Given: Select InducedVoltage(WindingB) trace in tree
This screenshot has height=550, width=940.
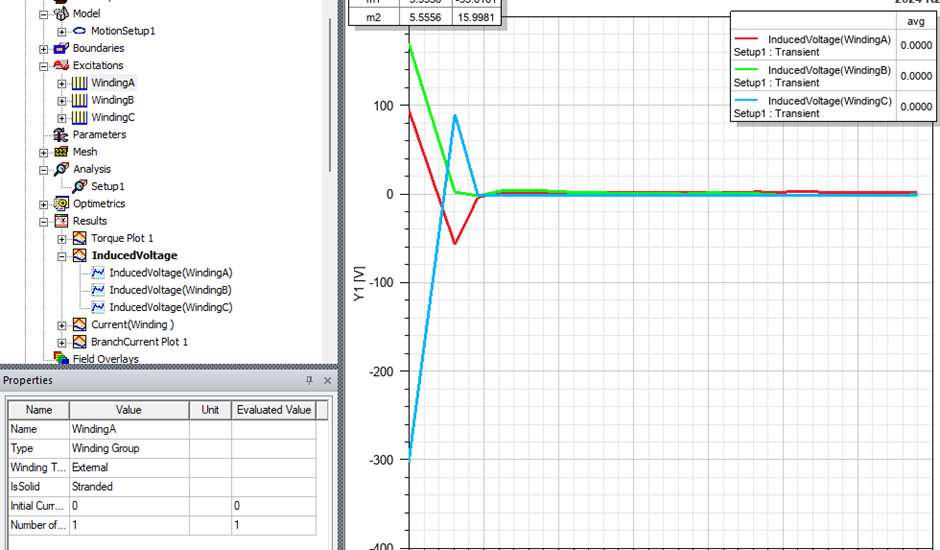Looking at the screenshot, I should point(170,290).
